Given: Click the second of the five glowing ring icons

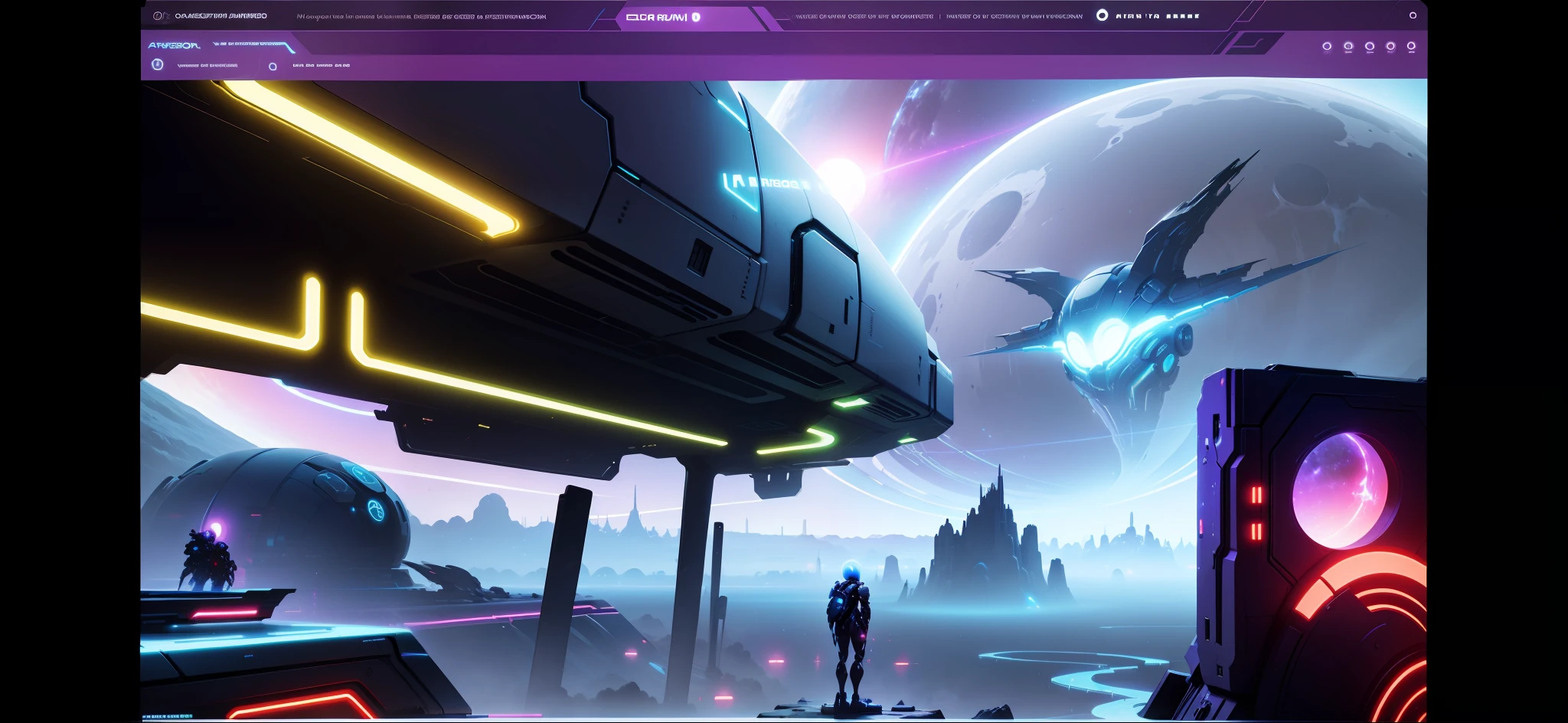Looking at the screenshot, I should click(x=1348, y=47).
